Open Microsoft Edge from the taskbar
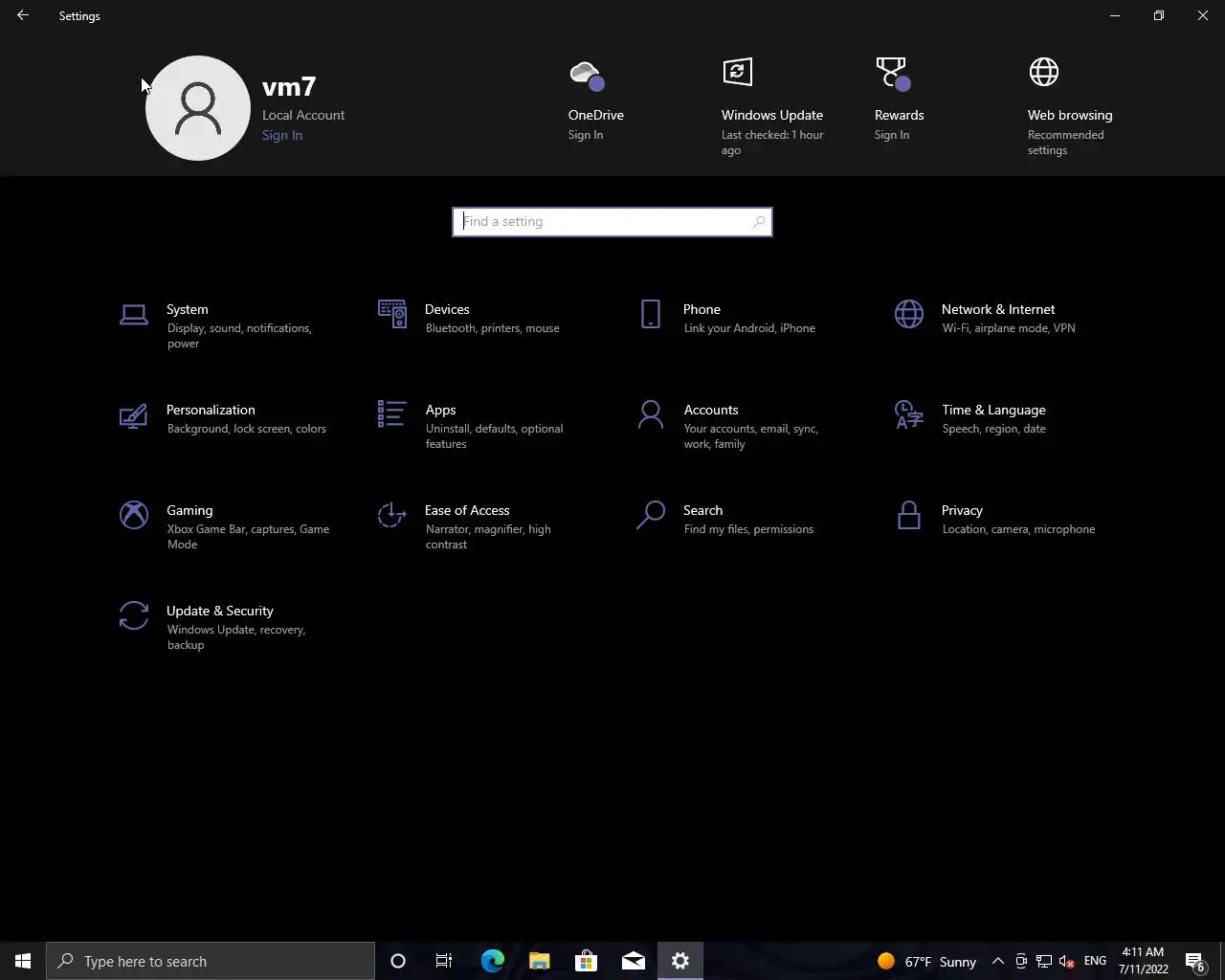 (x=493, y=961)
